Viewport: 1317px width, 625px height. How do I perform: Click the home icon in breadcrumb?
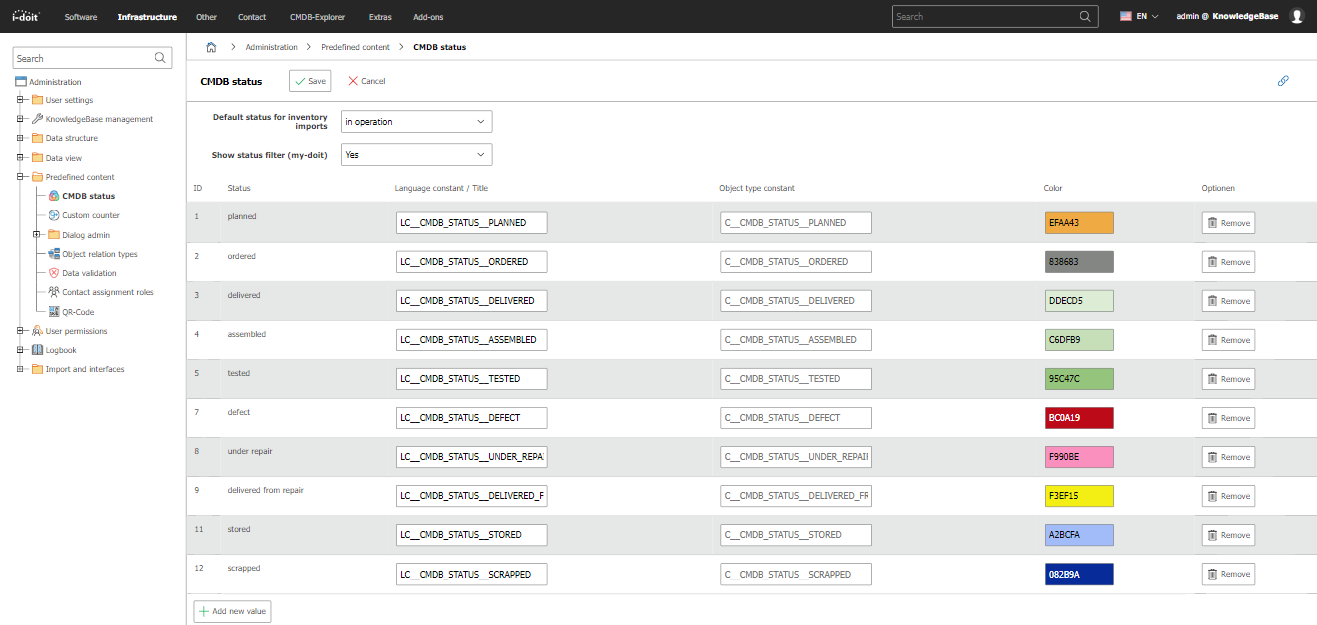[x=211, y=47]
